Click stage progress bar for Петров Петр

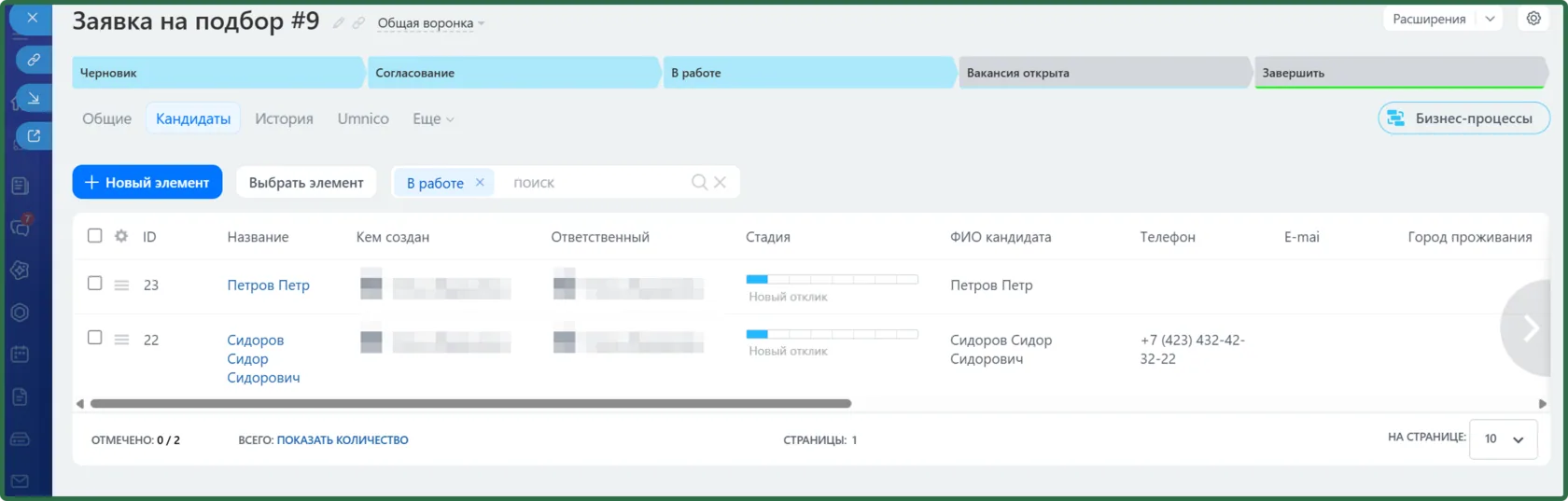pos(832,279)
